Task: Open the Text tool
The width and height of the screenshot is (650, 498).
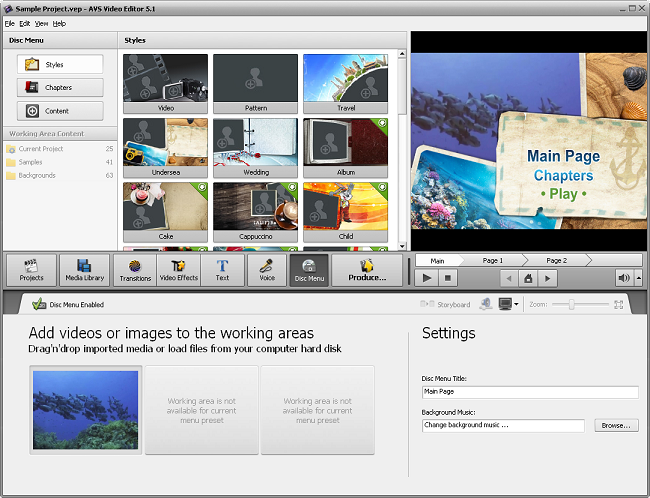Action: [x=222, y=270]
